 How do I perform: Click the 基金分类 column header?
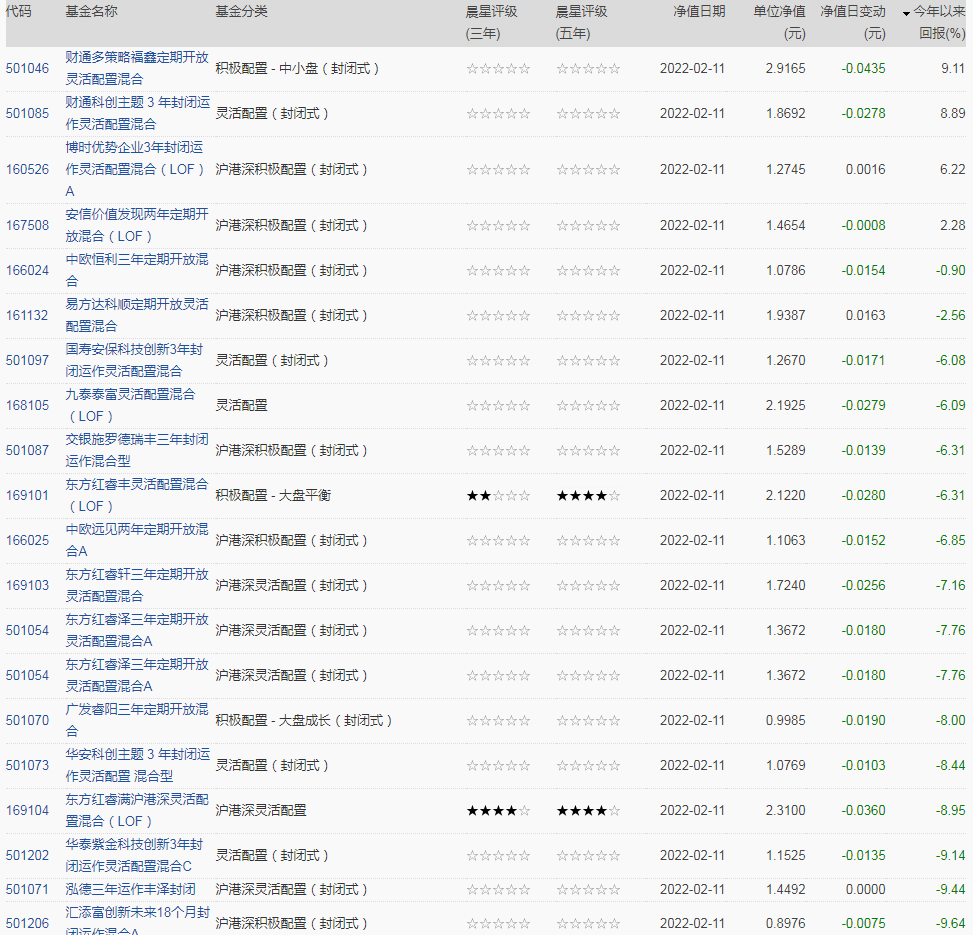(241, 12)
